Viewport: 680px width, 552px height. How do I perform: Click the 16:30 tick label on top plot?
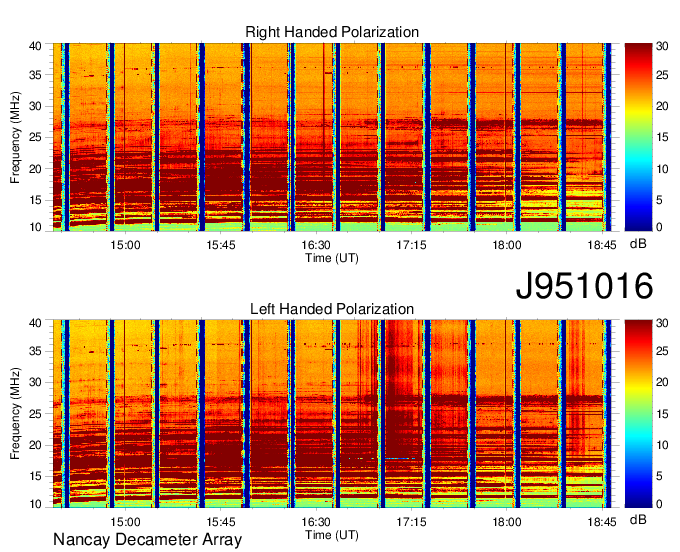316,245
